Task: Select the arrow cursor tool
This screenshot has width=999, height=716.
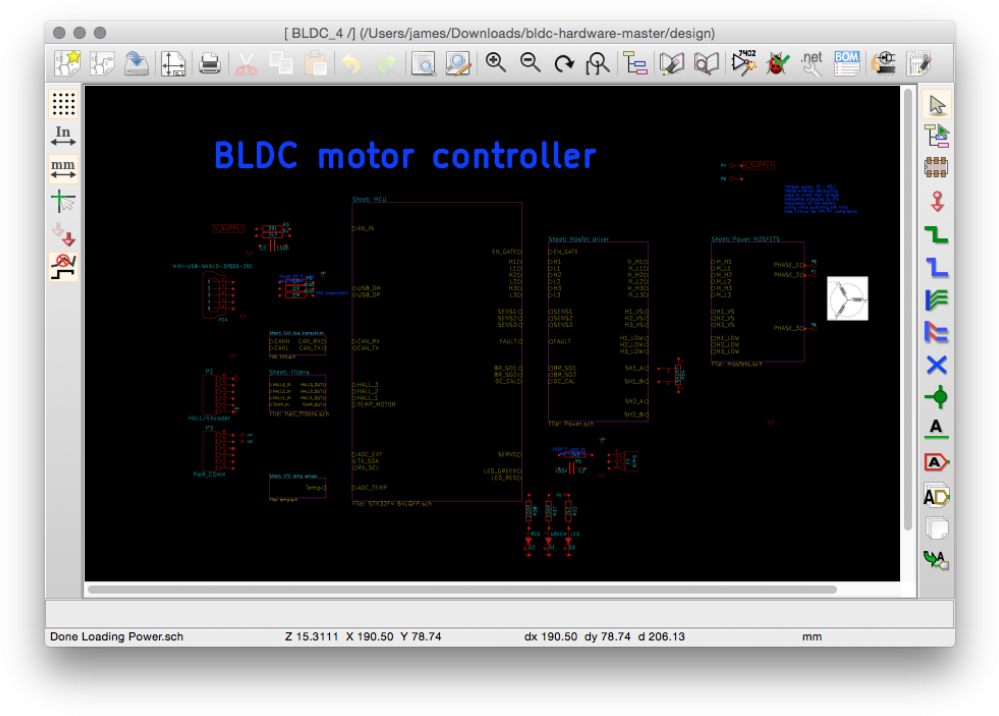Action: click(x=937, y=104)
